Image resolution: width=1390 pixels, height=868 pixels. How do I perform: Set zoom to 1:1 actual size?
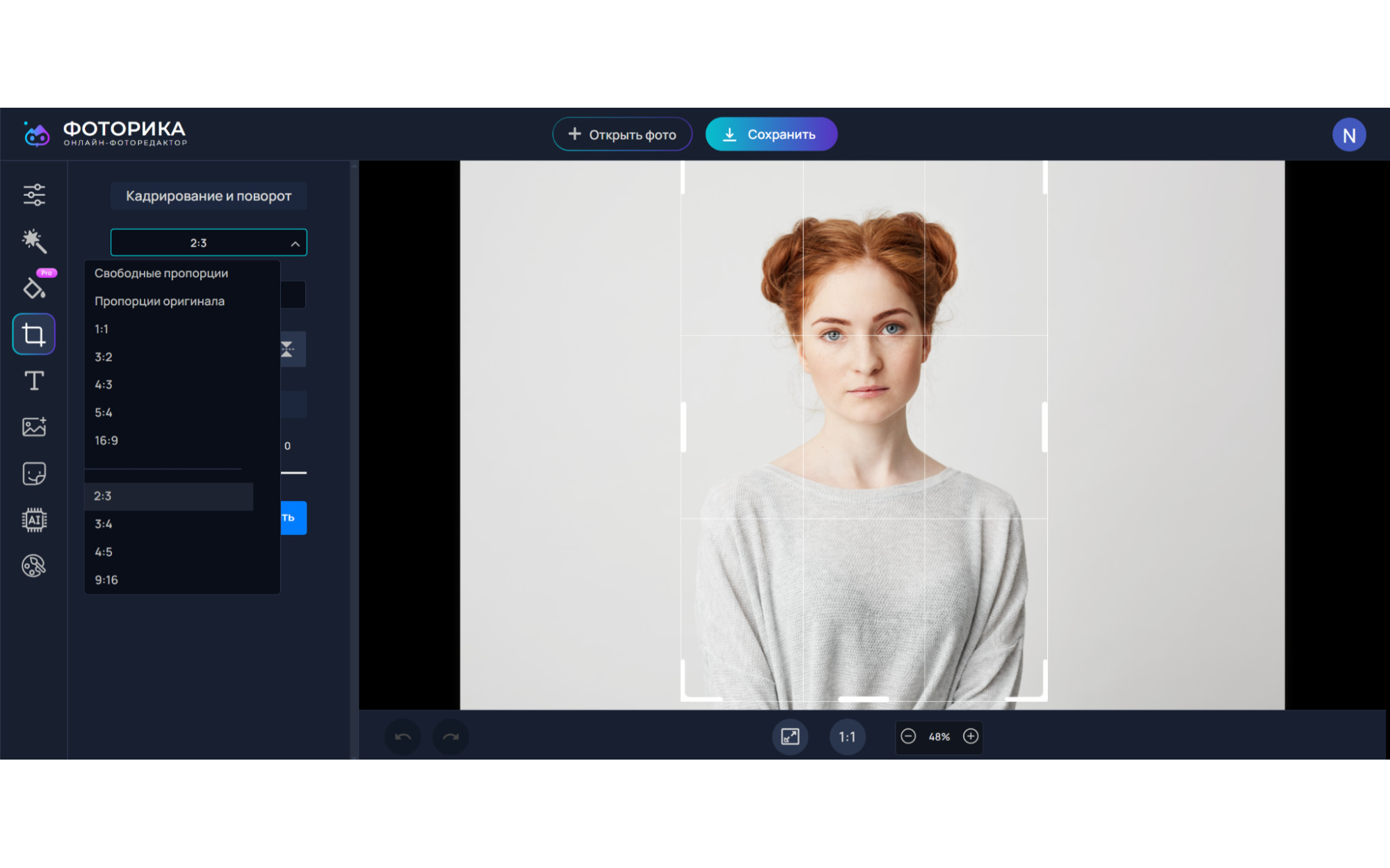(847, 737)
